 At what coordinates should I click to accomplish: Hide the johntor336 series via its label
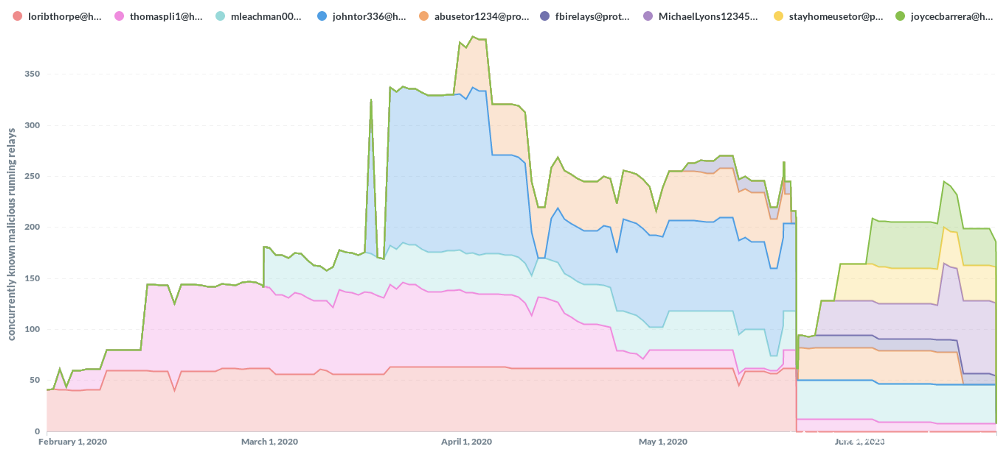pyautogui.click(x=369, y=17)
